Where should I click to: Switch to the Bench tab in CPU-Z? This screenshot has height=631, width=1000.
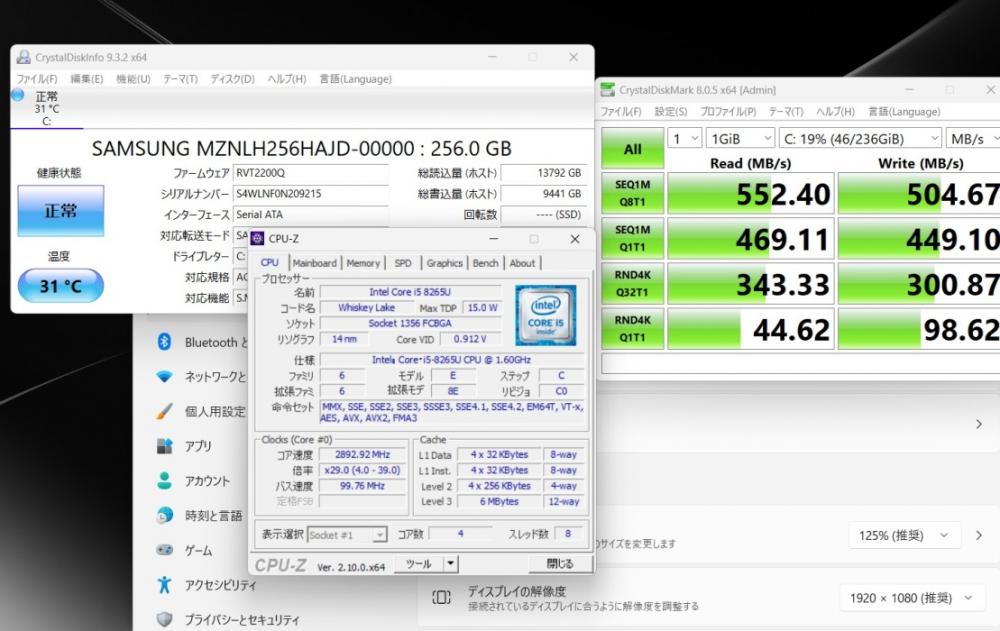pyautogui.click(x=485, y=263)
